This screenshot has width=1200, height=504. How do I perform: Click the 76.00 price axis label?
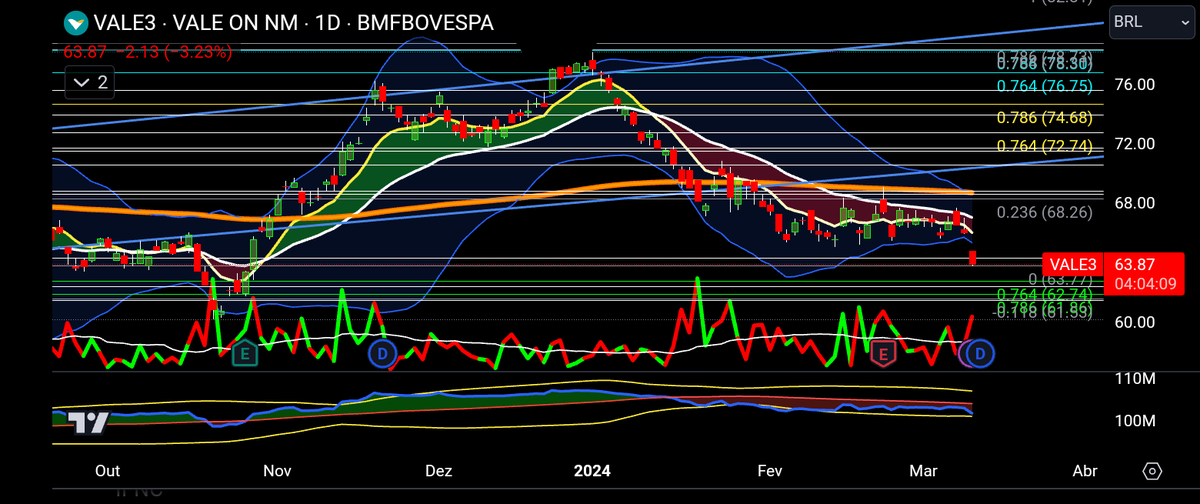1134,84
